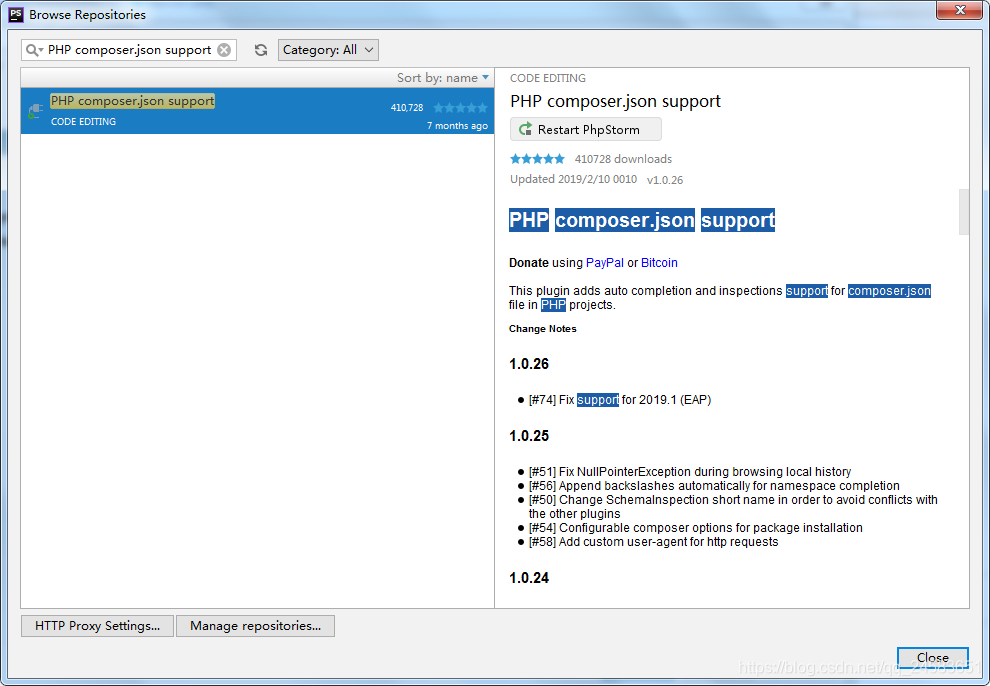Click the '1.0.25' change notes heading
This screenshot has height=686, width=990.
pyautogui.click(x=529, y=436)
